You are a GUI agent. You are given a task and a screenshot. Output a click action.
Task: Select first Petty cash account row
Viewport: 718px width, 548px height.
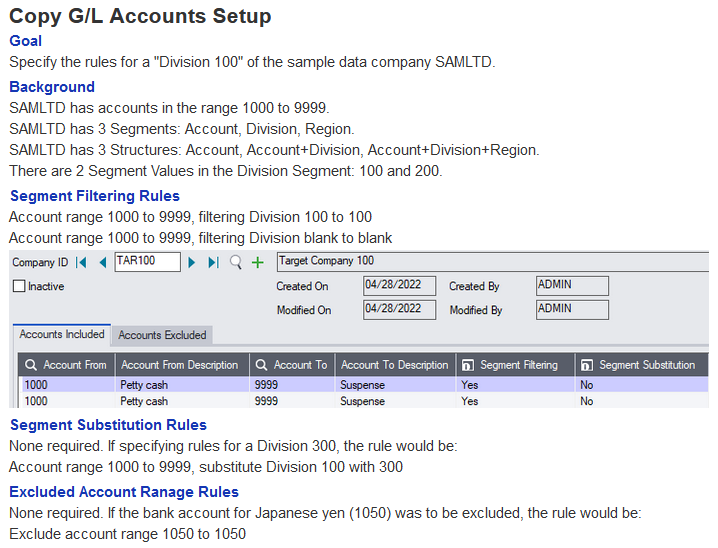(144, 384)
